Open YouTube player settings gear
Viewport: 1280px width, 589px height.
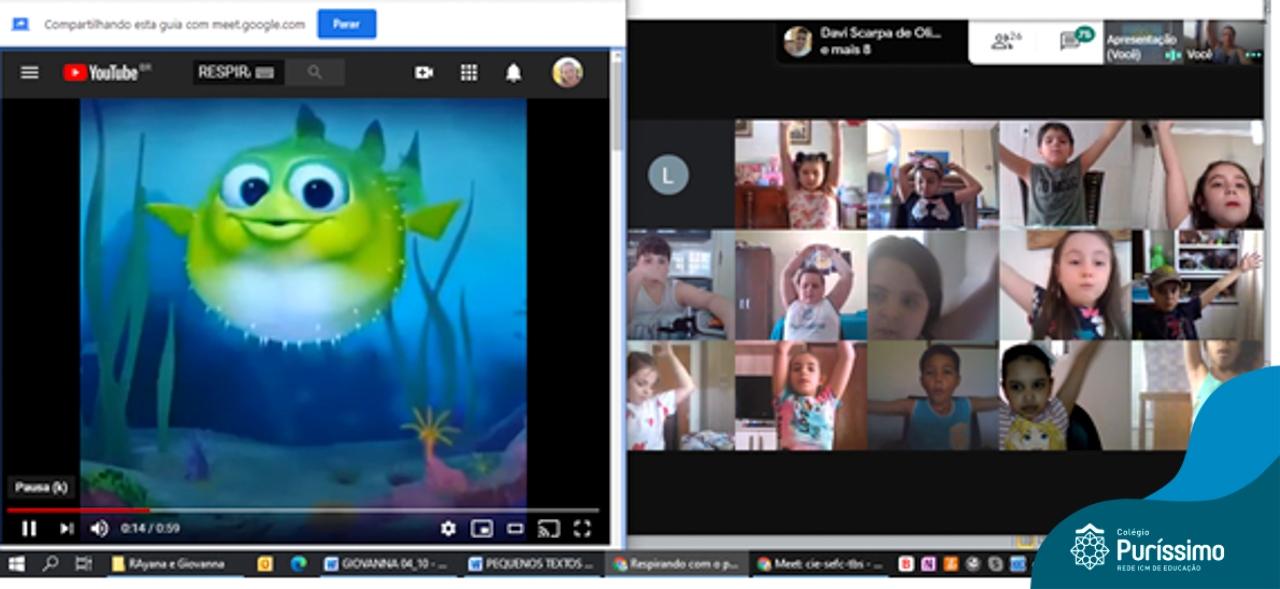tap(448, 528)
